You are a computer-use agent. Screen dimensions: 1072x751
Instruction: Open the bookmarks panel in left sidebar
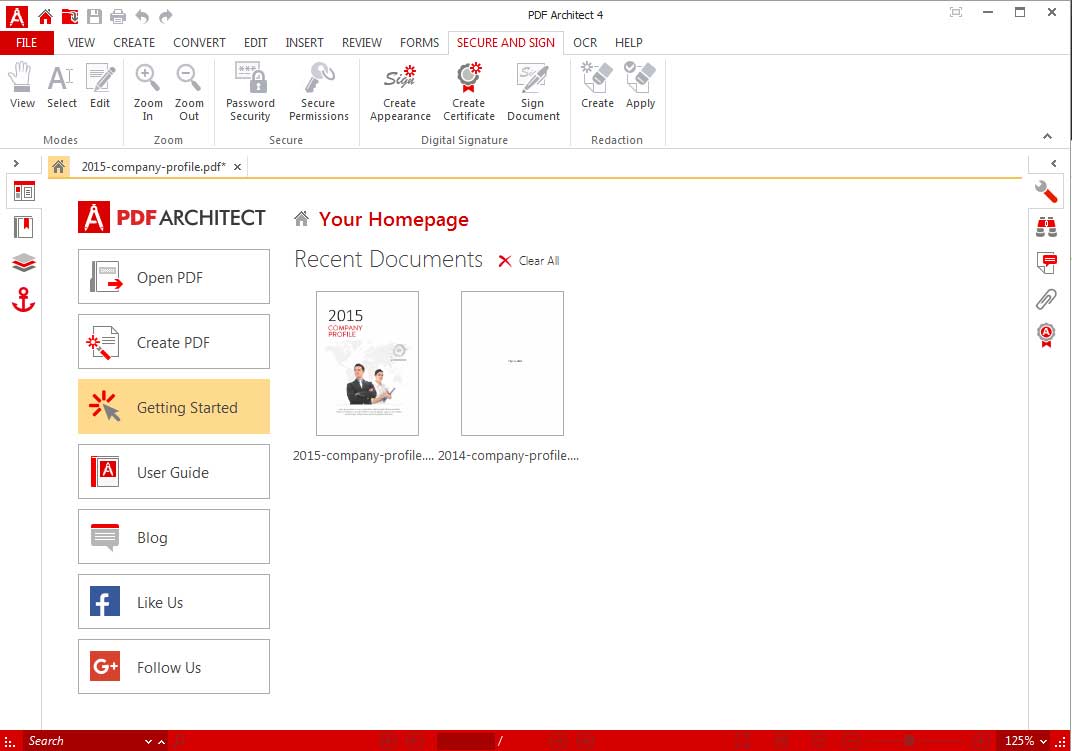pos(24,227)
